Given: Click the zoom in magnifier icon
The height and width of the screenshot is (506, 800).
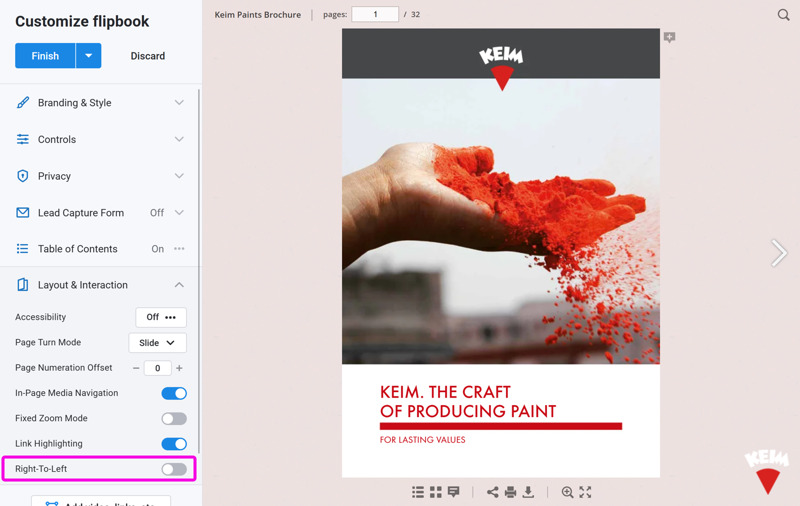Looking at the screenshot, I should point(567,492).
